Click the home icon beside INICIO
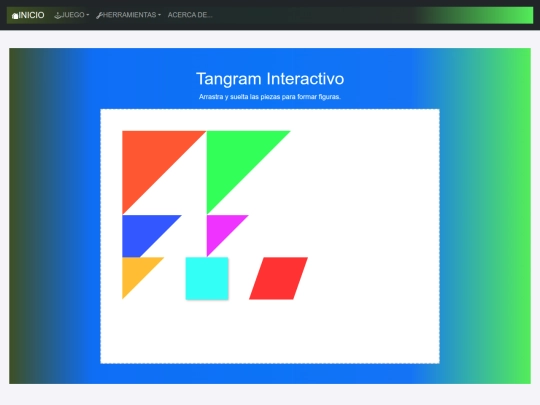 [15, 15]
